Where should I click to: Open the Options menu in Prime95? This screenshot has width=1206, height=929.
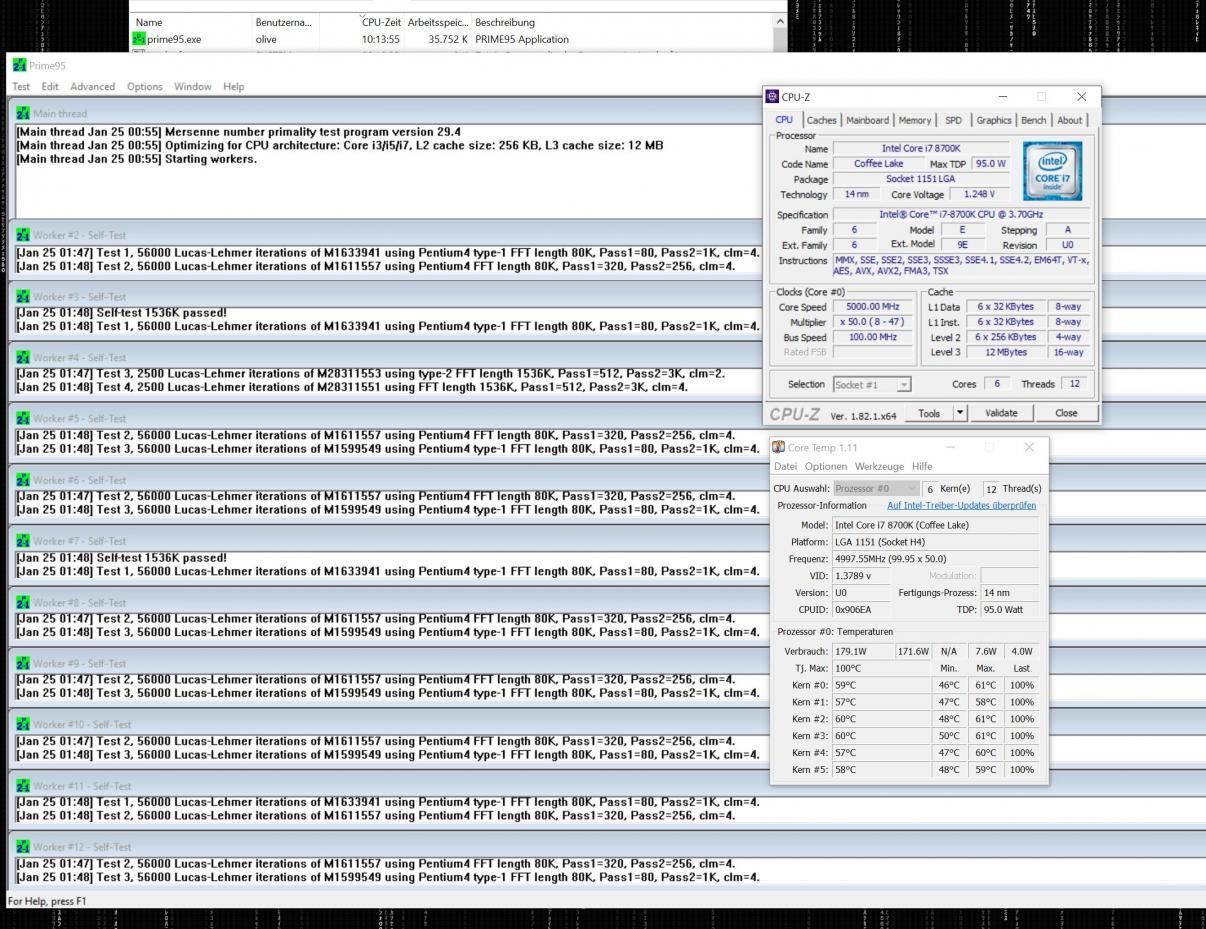(144, 87)
